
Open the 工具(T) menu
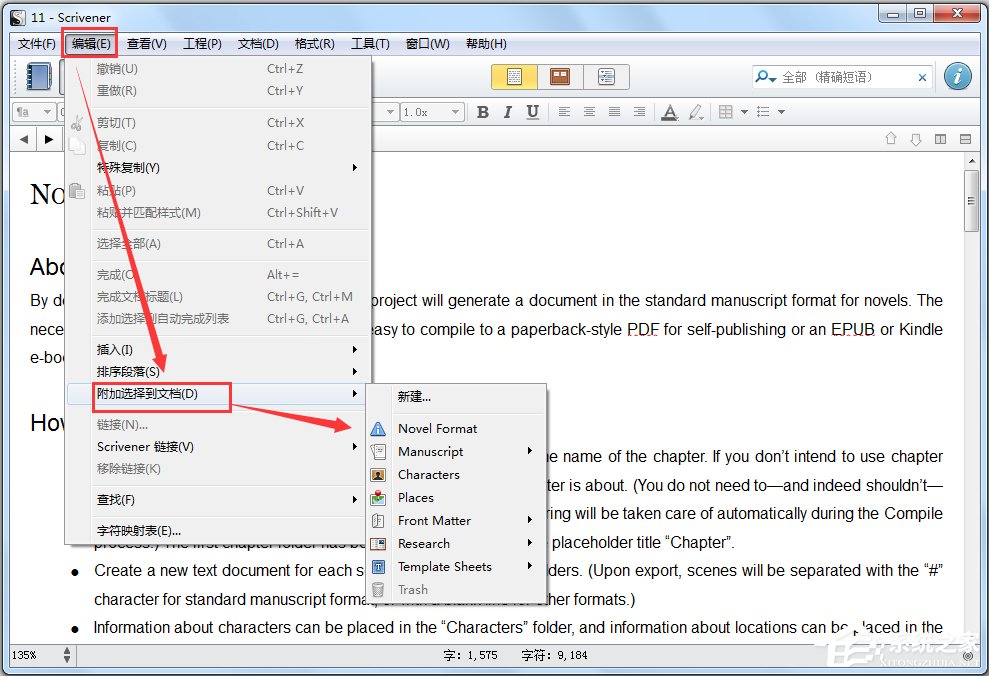[370, 44]
